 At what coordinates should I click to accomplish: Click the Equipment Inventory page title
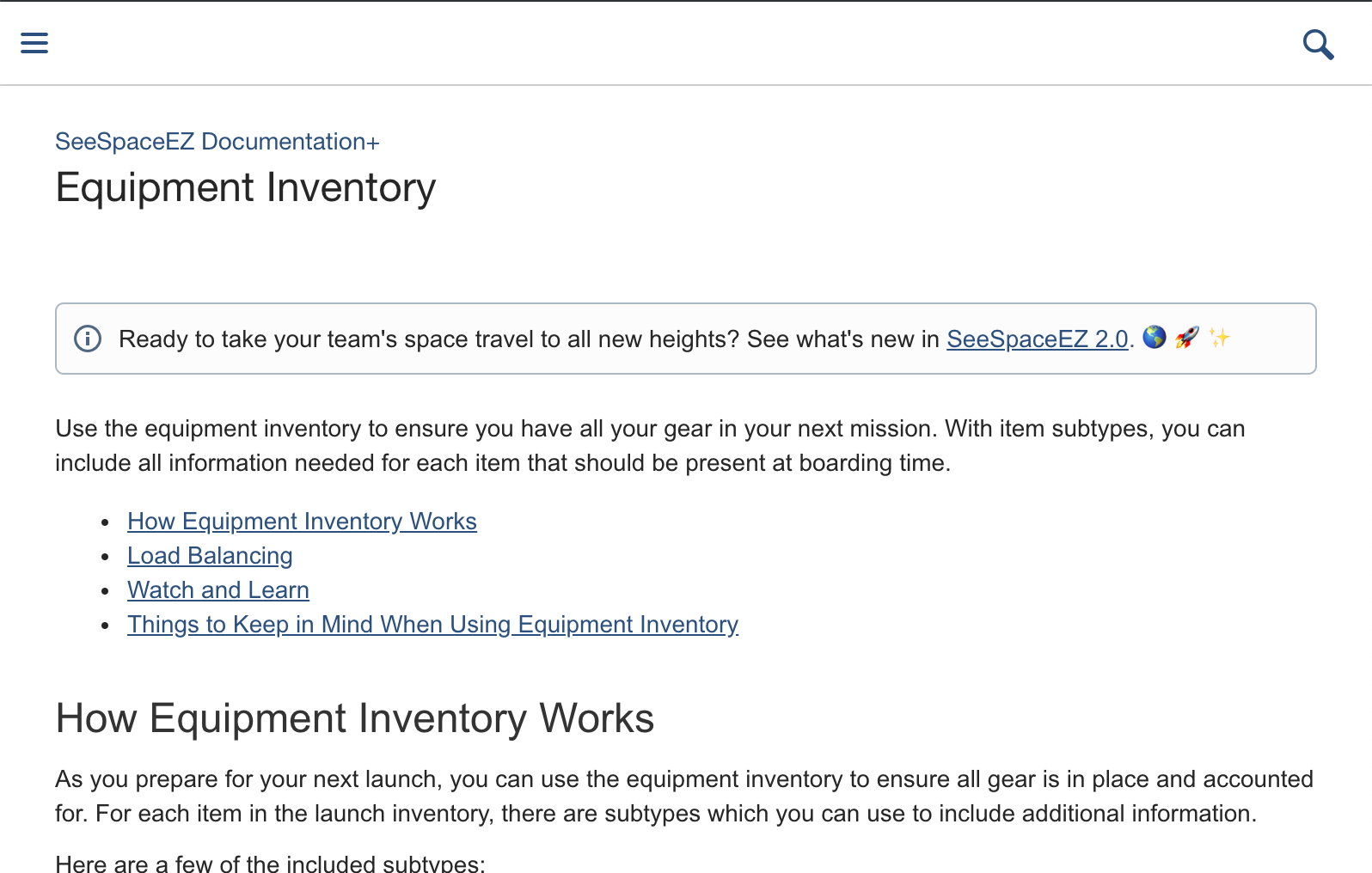[x=246, y=188]
